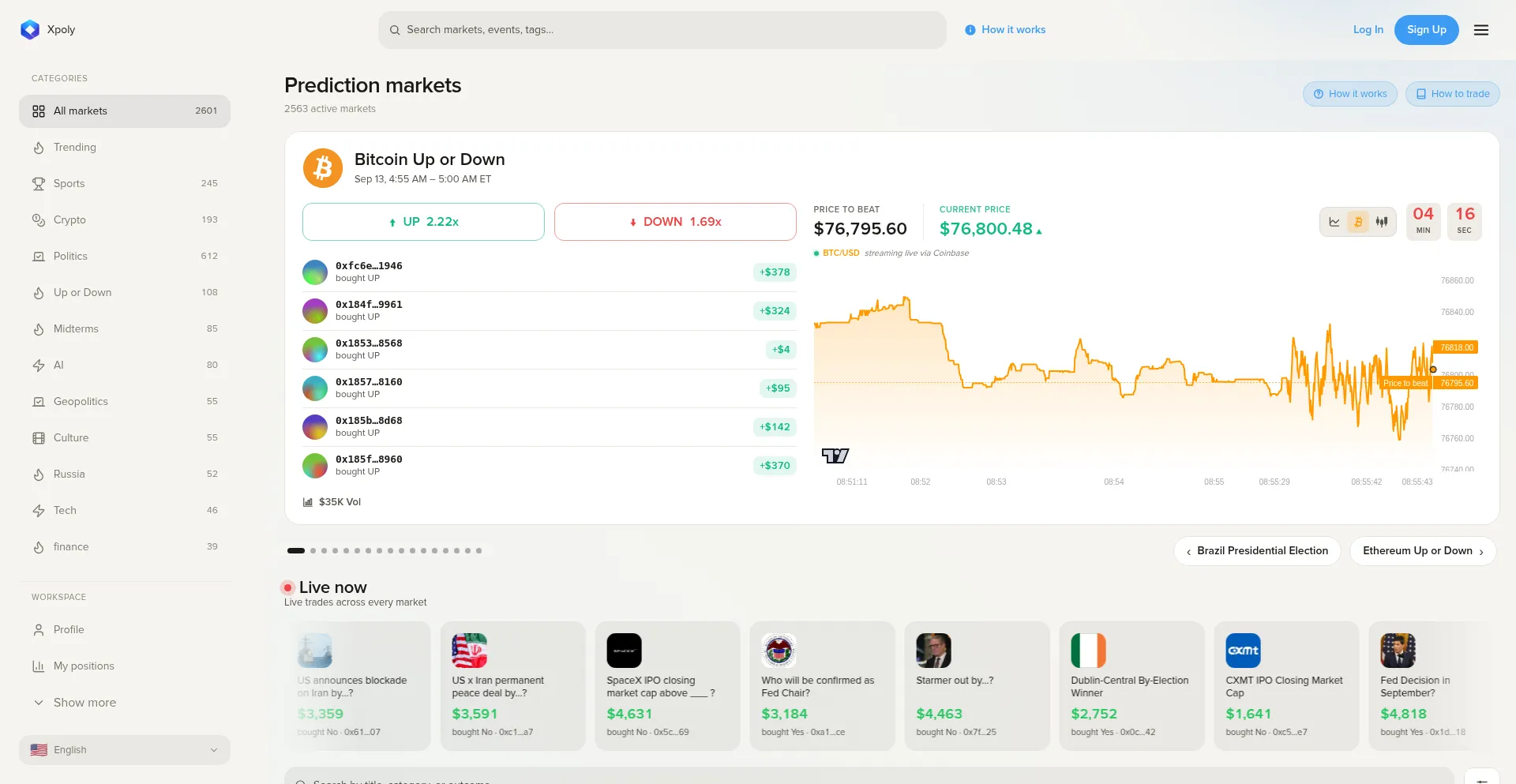Click the CXMT logo thumbnail

1243,651
